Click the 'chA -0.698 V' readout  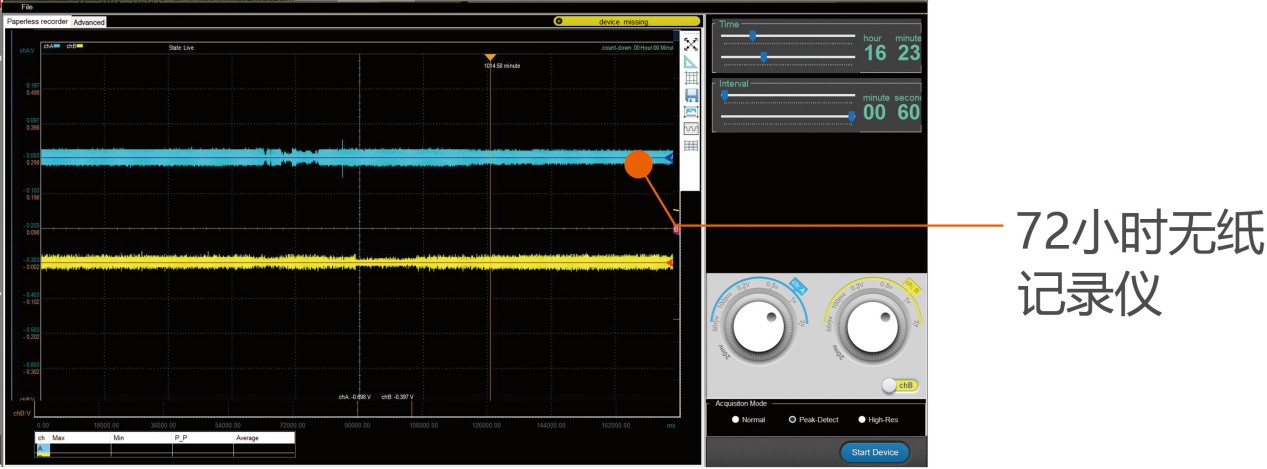[355, 397]
